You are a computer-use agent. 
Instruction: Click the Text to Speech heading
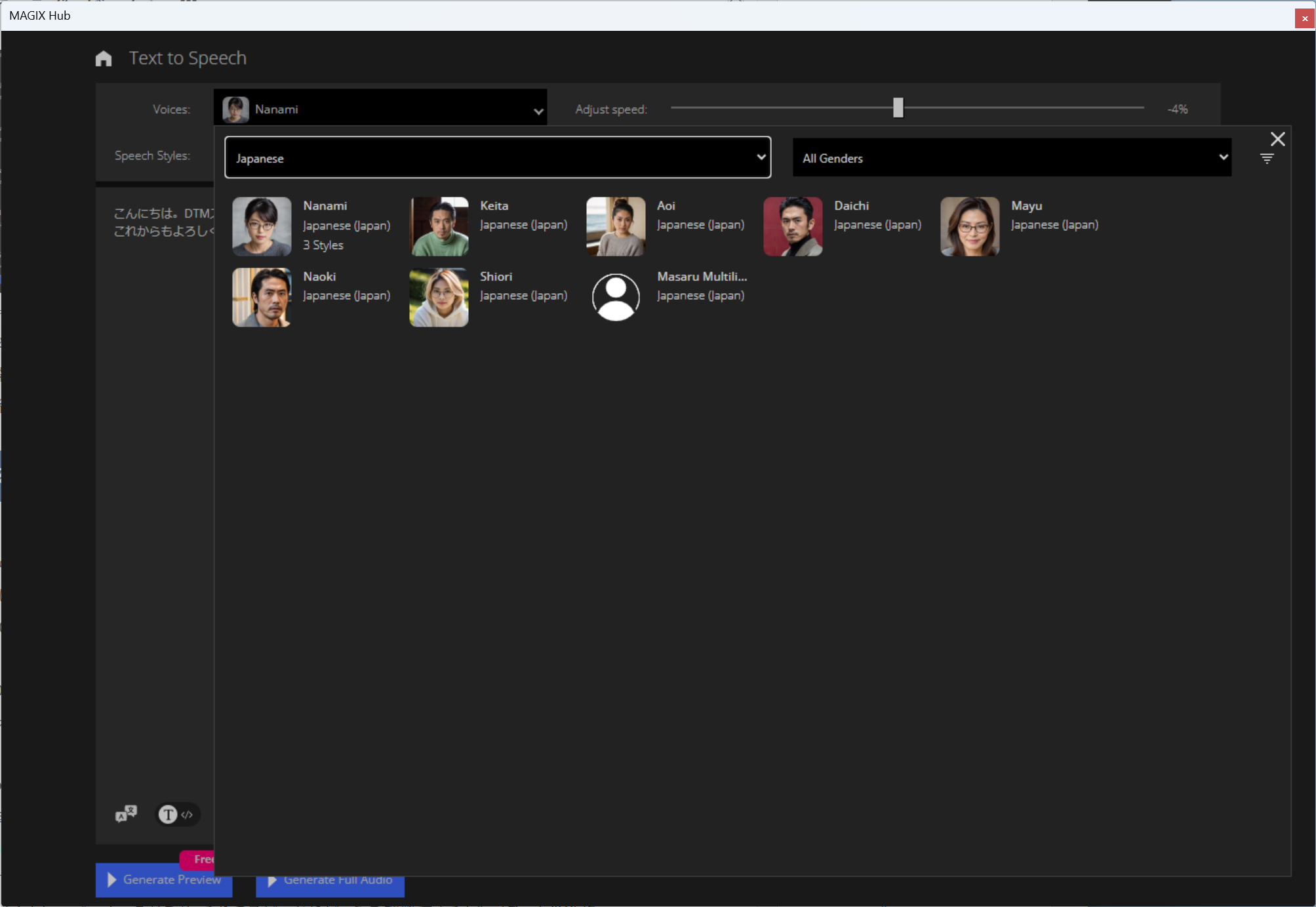188,58
